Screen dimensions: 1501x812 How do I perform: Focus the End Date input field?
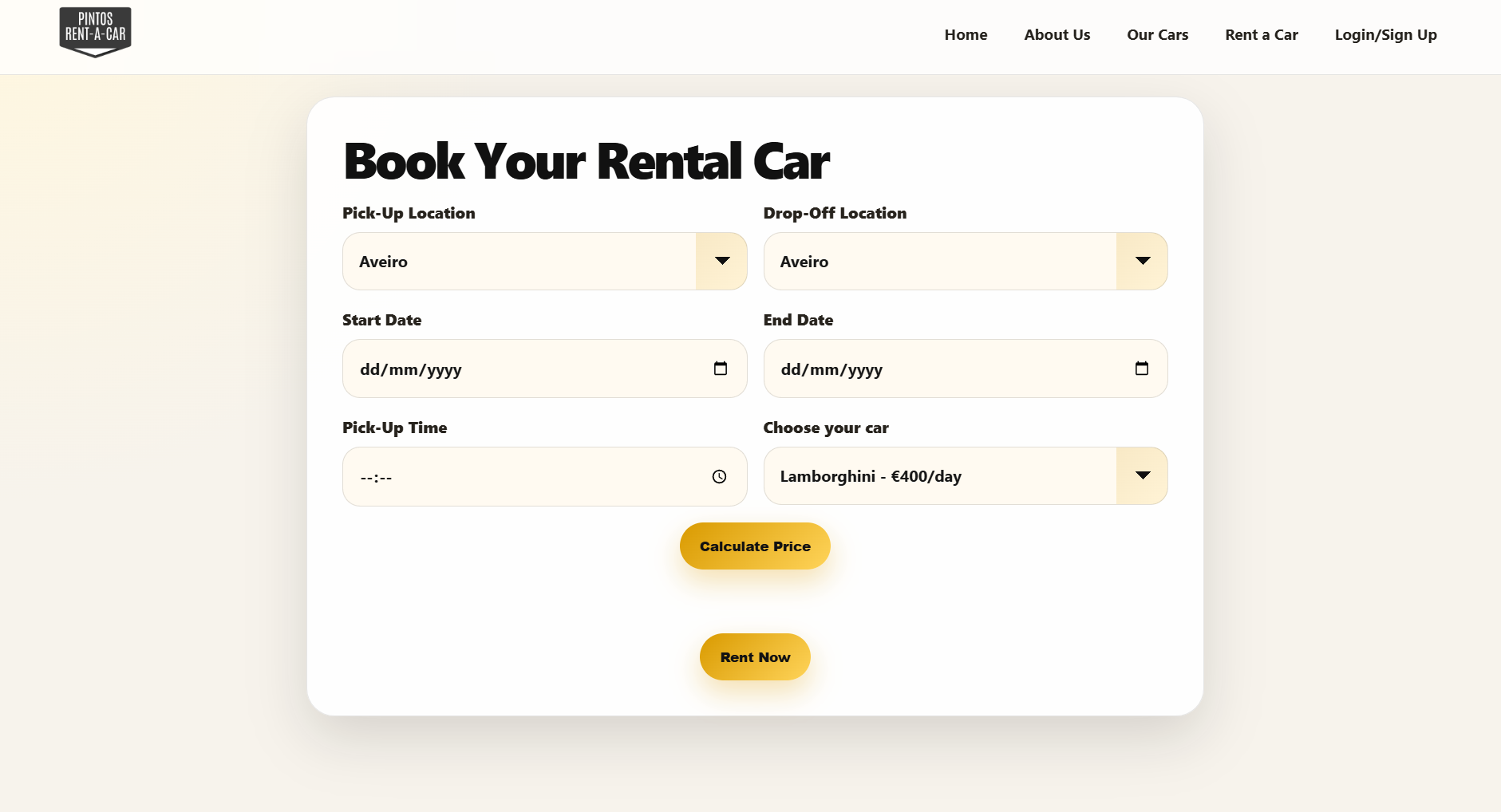[x=966, y=369]
